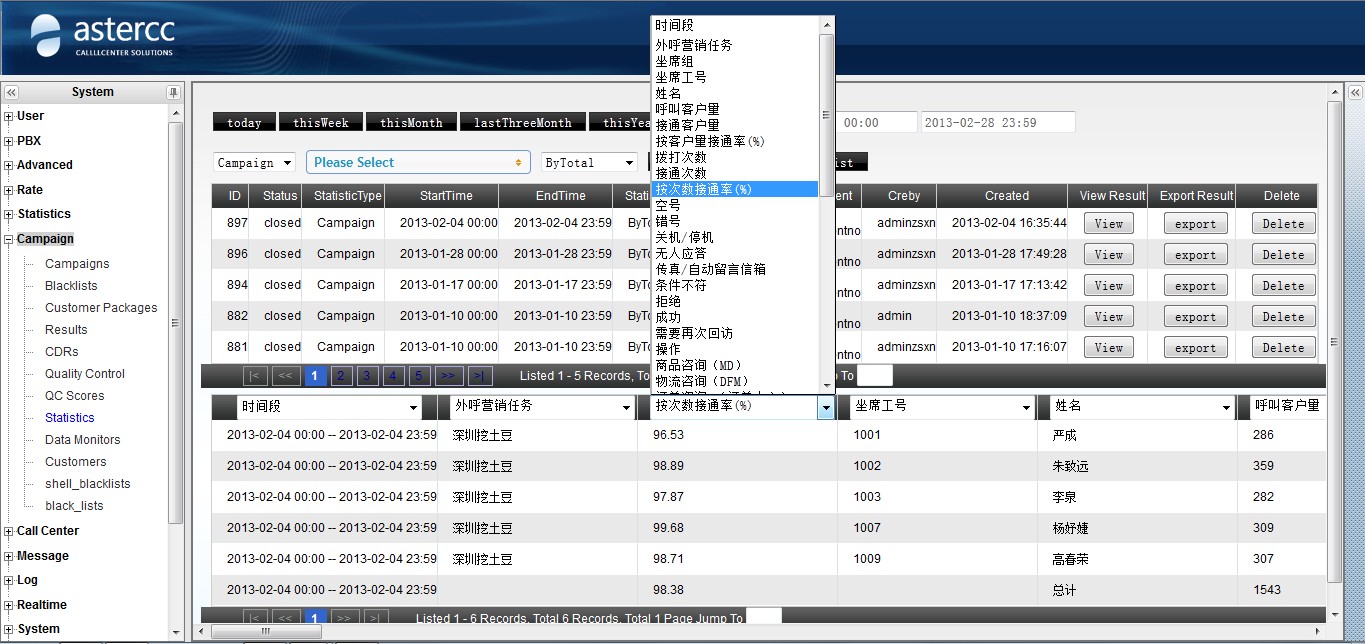
Task: Export result for record 896
Action: point(1195,255)
